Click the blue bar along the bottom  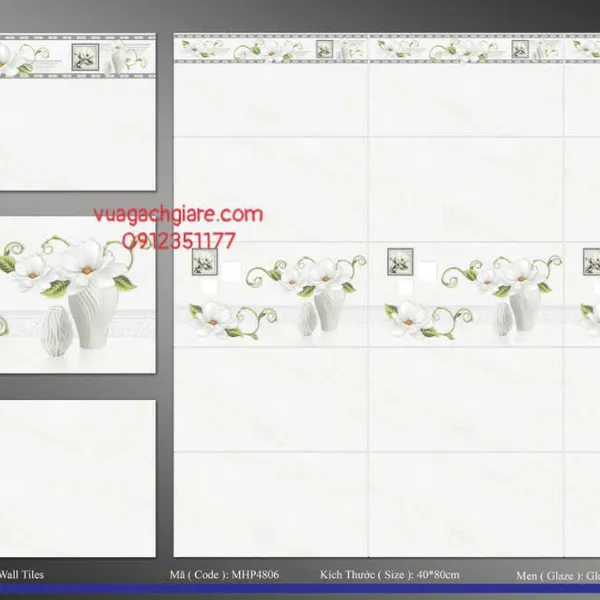coord(300,590)
